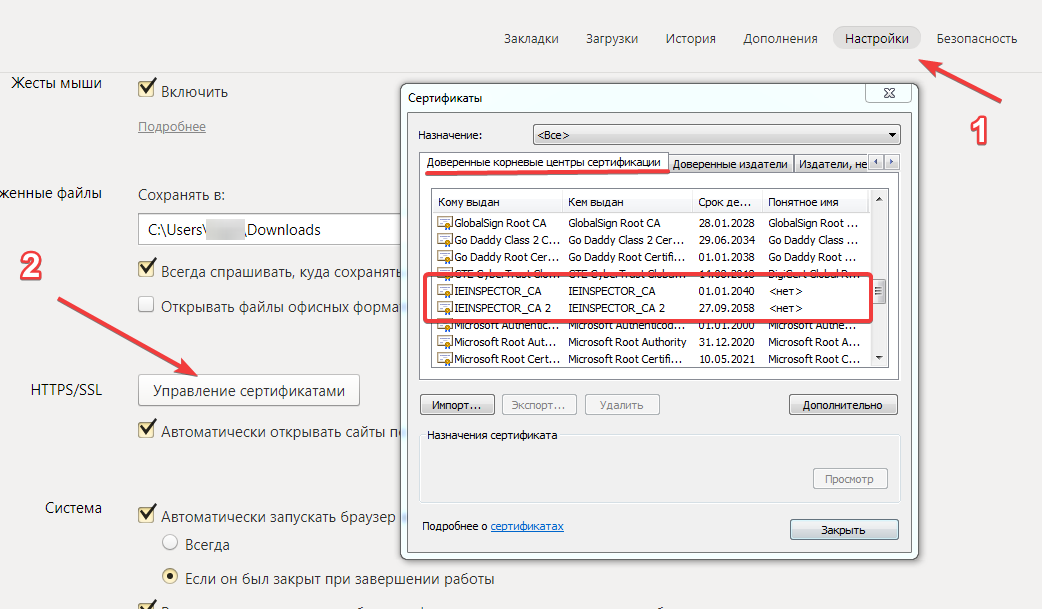Select the Всегда radio button

click(170, 543)
